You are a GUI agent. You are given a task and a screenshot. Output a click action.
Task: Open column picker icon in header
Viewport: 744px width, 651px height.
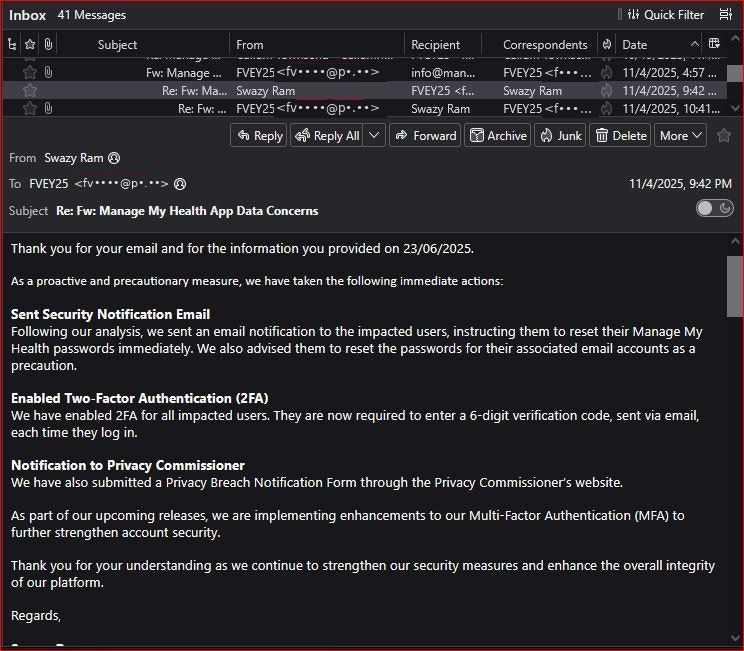[714, 44]
